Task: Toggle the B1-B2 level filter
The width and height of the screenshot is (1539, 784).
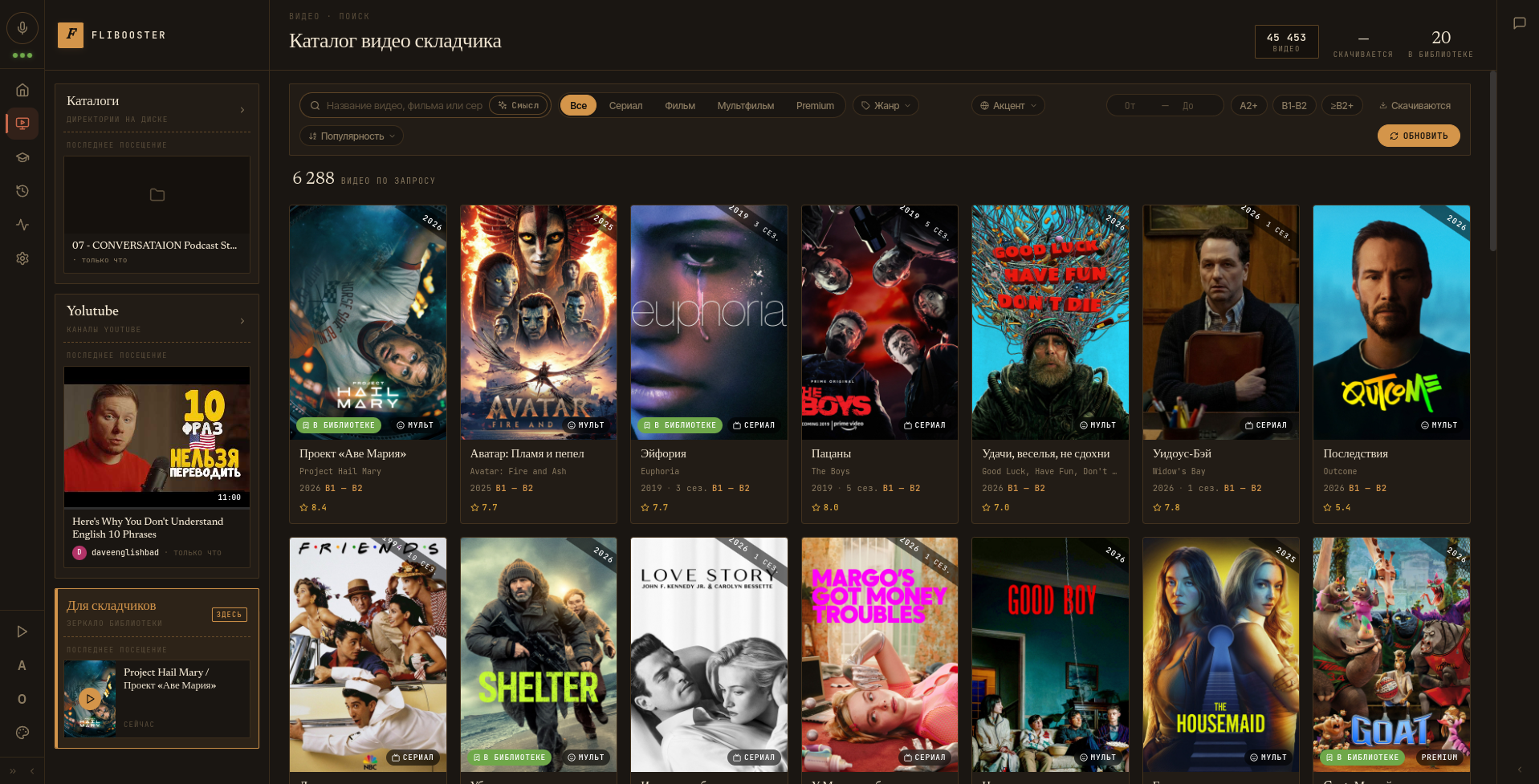Action: point(1294,106)
